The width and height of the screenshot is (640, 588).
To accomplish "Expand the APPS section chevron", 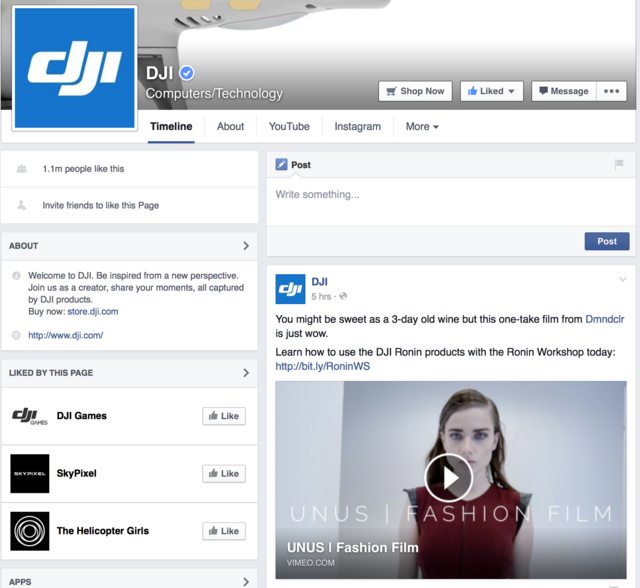I will [246, 581].
